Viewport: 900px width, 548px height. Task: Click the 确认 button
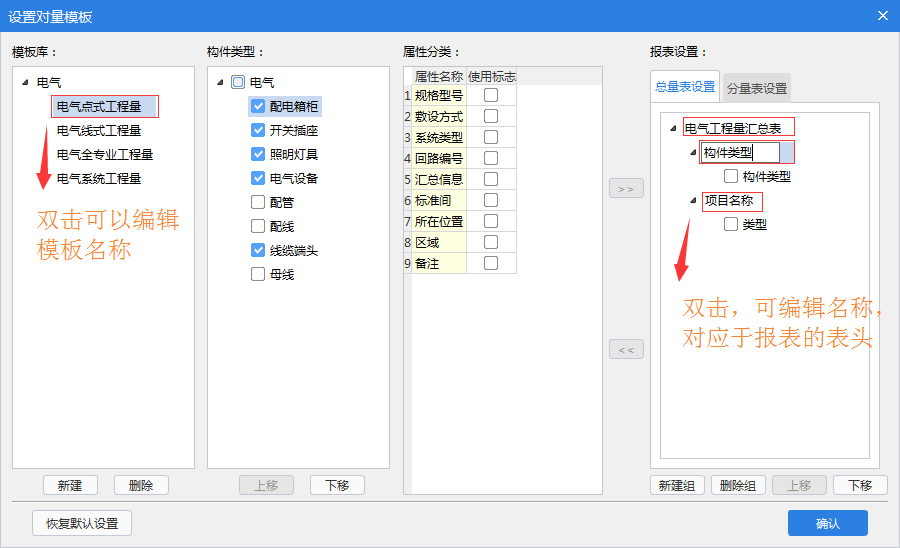[x=827, y=523]
